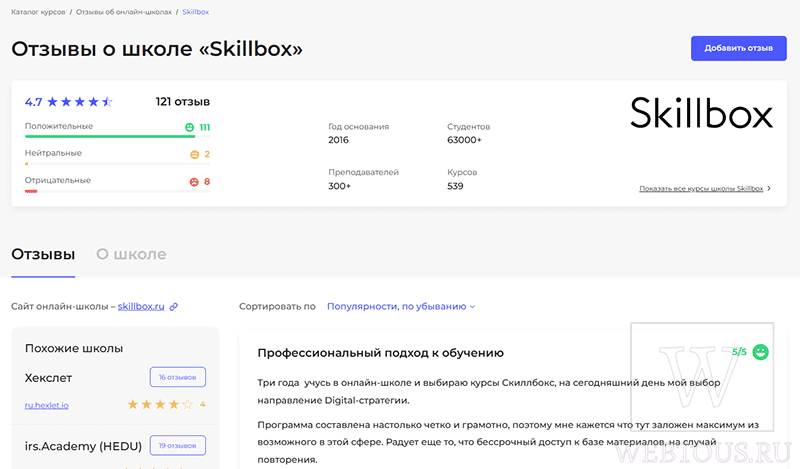The image size is (800, 469).
Task: Click the 'Skillbox' breadcrumb item
Action: (x=195, y=12)
